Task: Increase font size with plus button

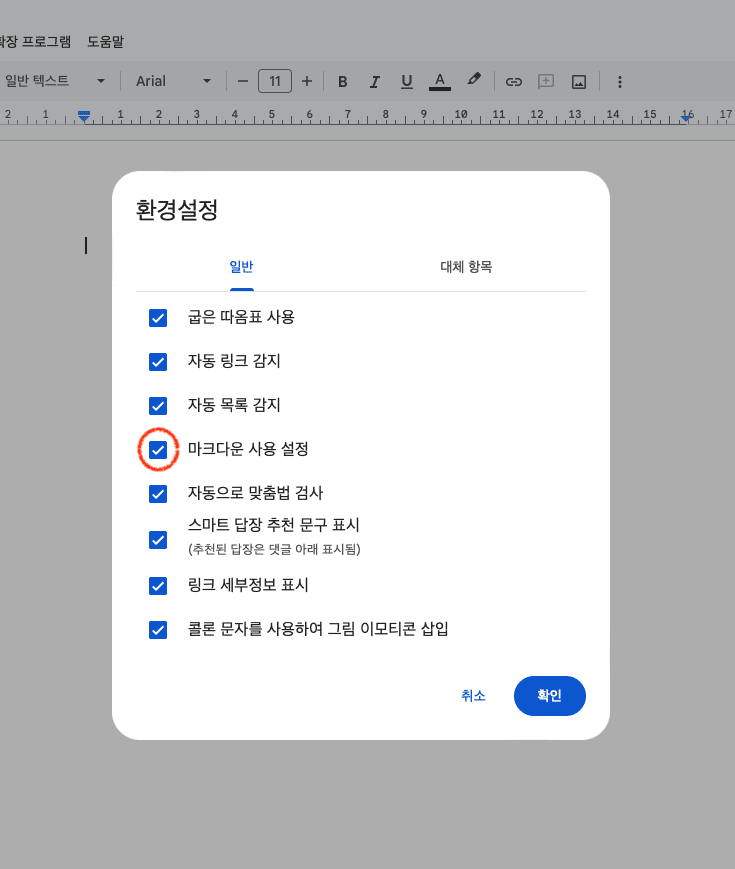Action: [x=307, y=81]
